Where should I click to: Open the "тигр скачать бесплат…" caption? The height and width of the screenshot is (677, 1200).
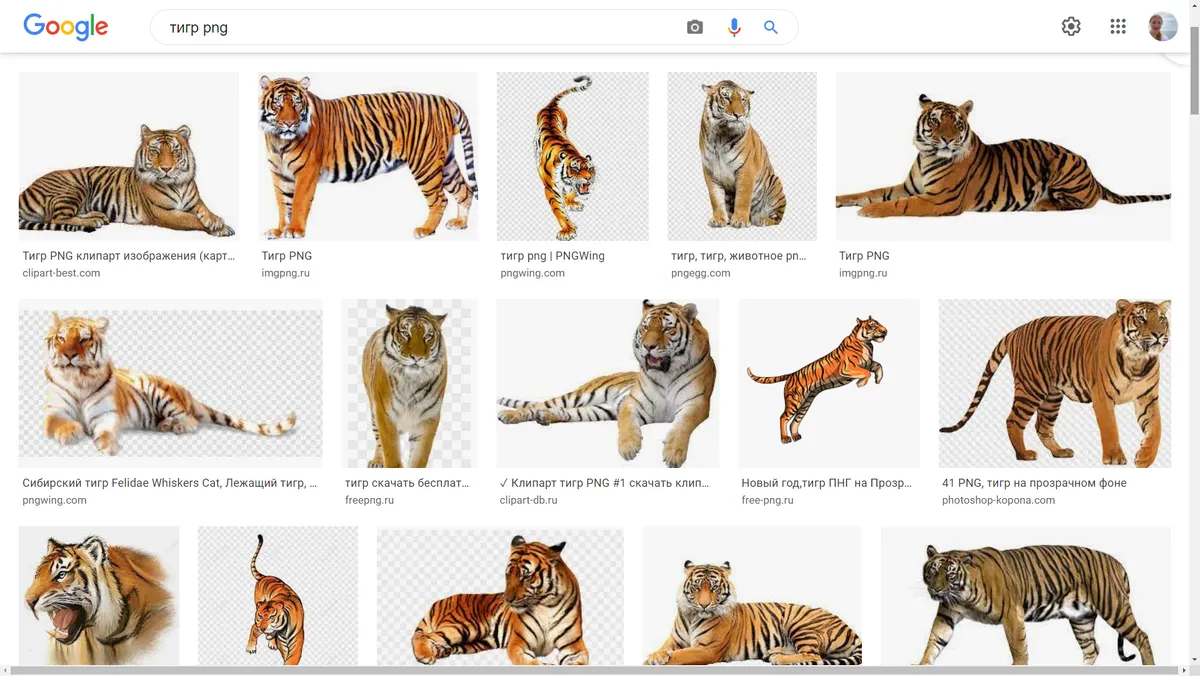coord(407,483)
